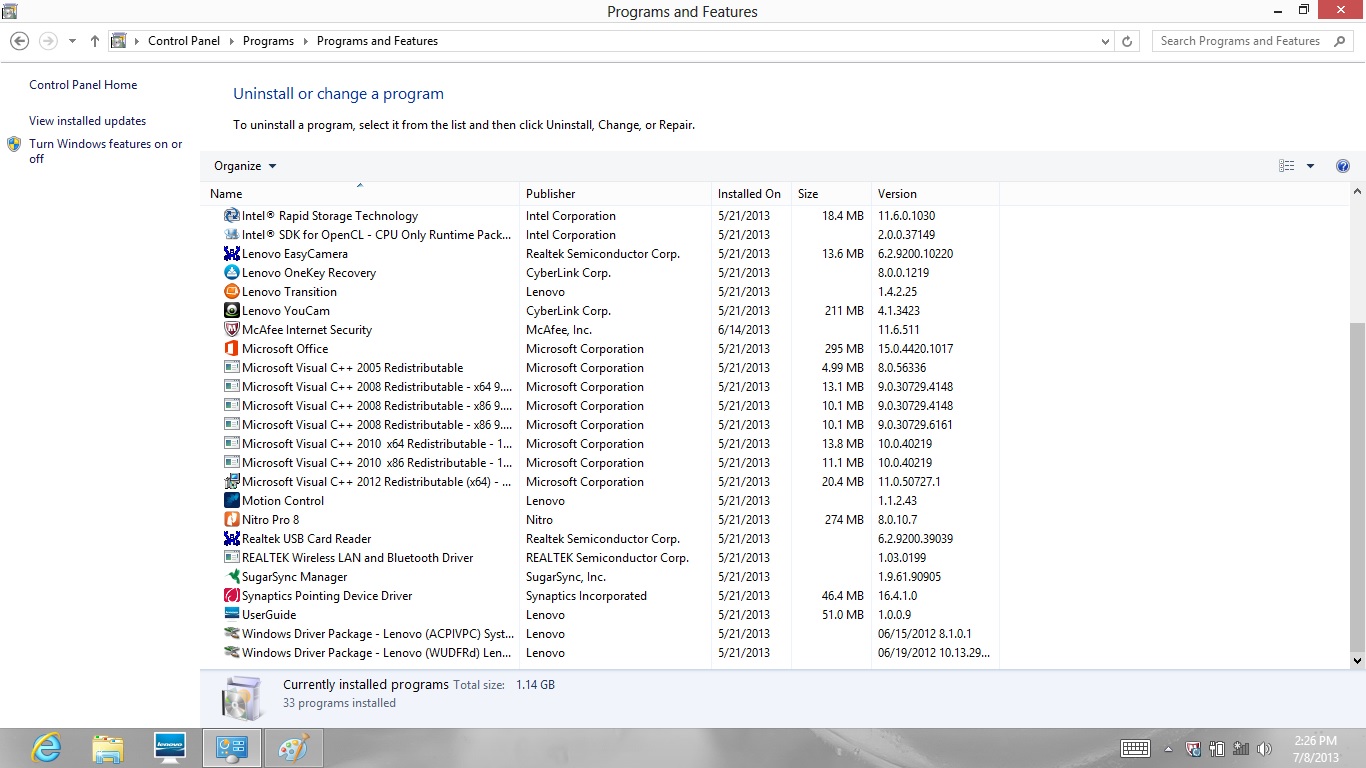1366x768 pixels.
Task: Click the Lenovo EasyCamera program icon
Action: click(232, 254)
